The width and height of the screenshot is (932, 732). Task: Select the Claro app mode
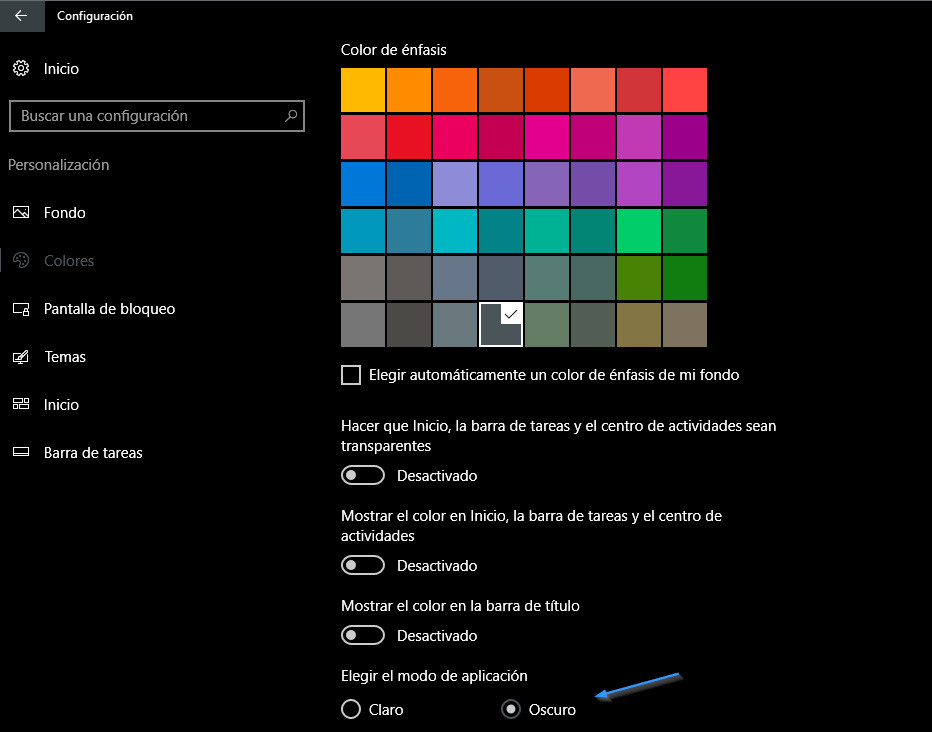tap(351, 709)
